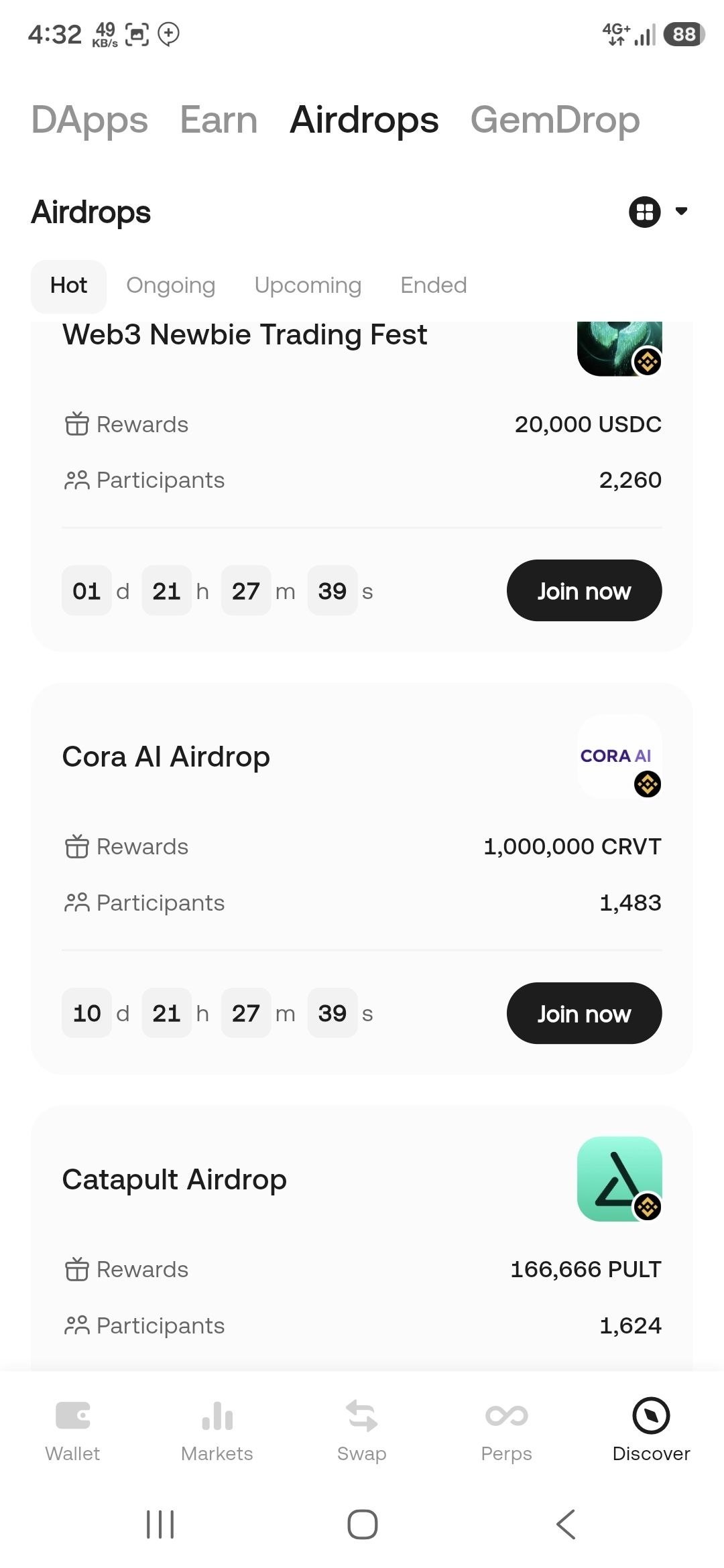Open the Perps infinity icon
This screenshot has width=724, height=1568.
click(507, 1415)
